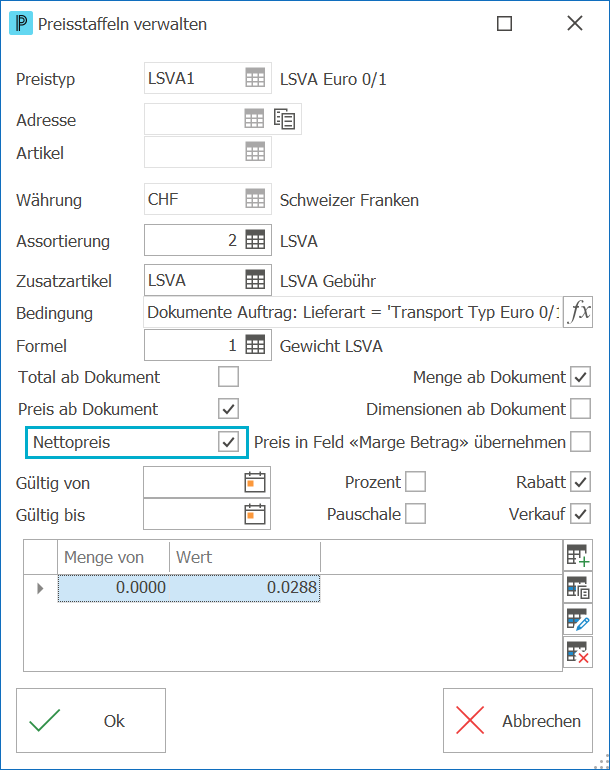Open the Preistyp lookup table icon
Image resolution: width=610 pixels, height=770 pixels.
click(x=255, y=78)
